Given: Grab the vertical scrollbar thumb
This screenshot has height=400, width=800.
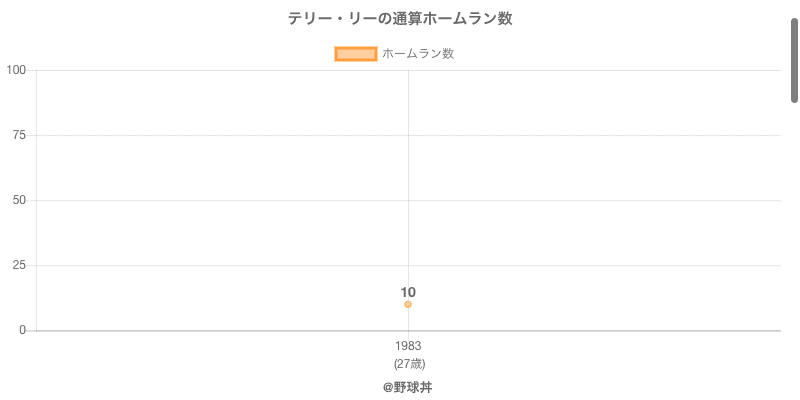Looking at the screenshot, I should [794, 60].
